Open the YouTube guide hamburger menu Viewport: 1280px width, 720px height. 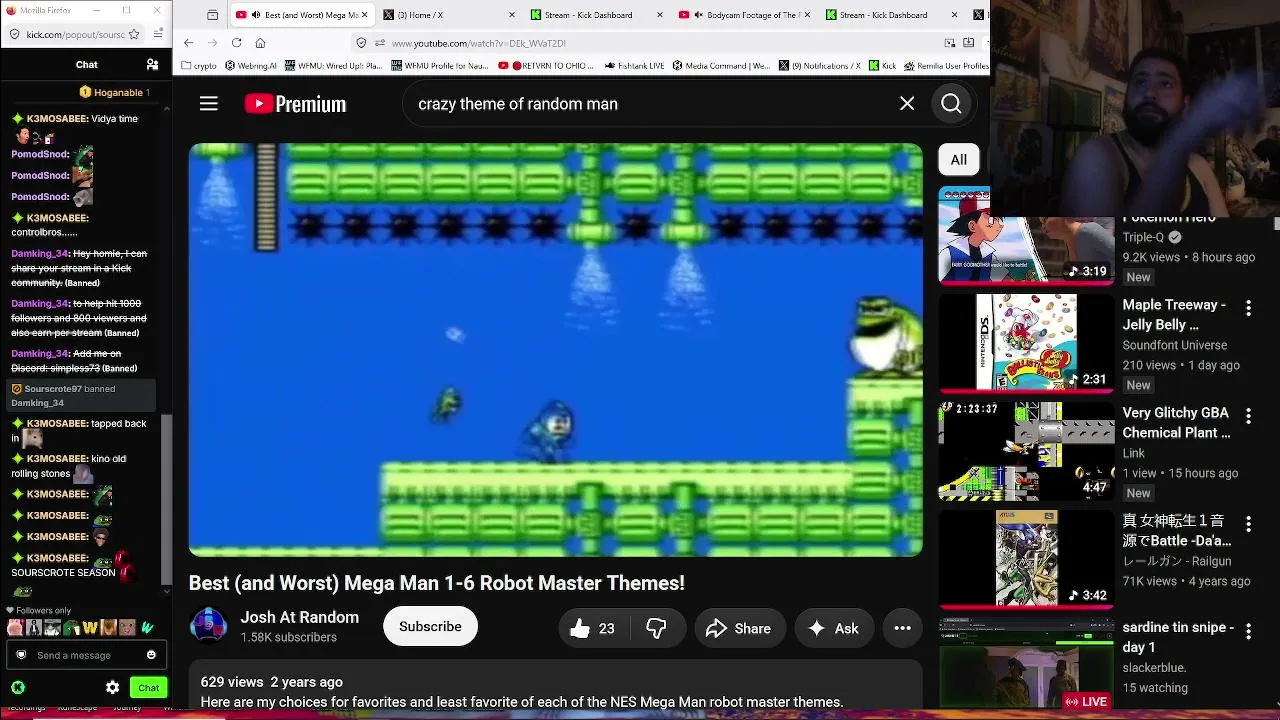click(208, 104)
